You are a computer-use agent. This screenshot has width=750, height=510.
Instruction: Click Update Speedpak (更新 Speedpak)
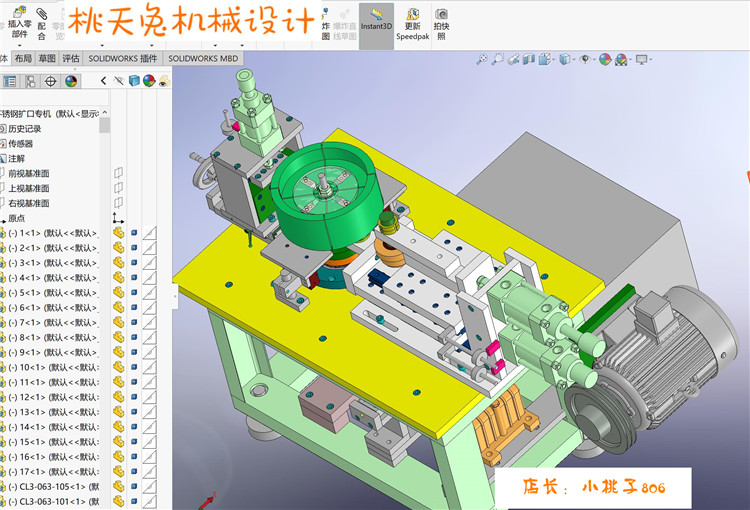[x=412, y=24]
